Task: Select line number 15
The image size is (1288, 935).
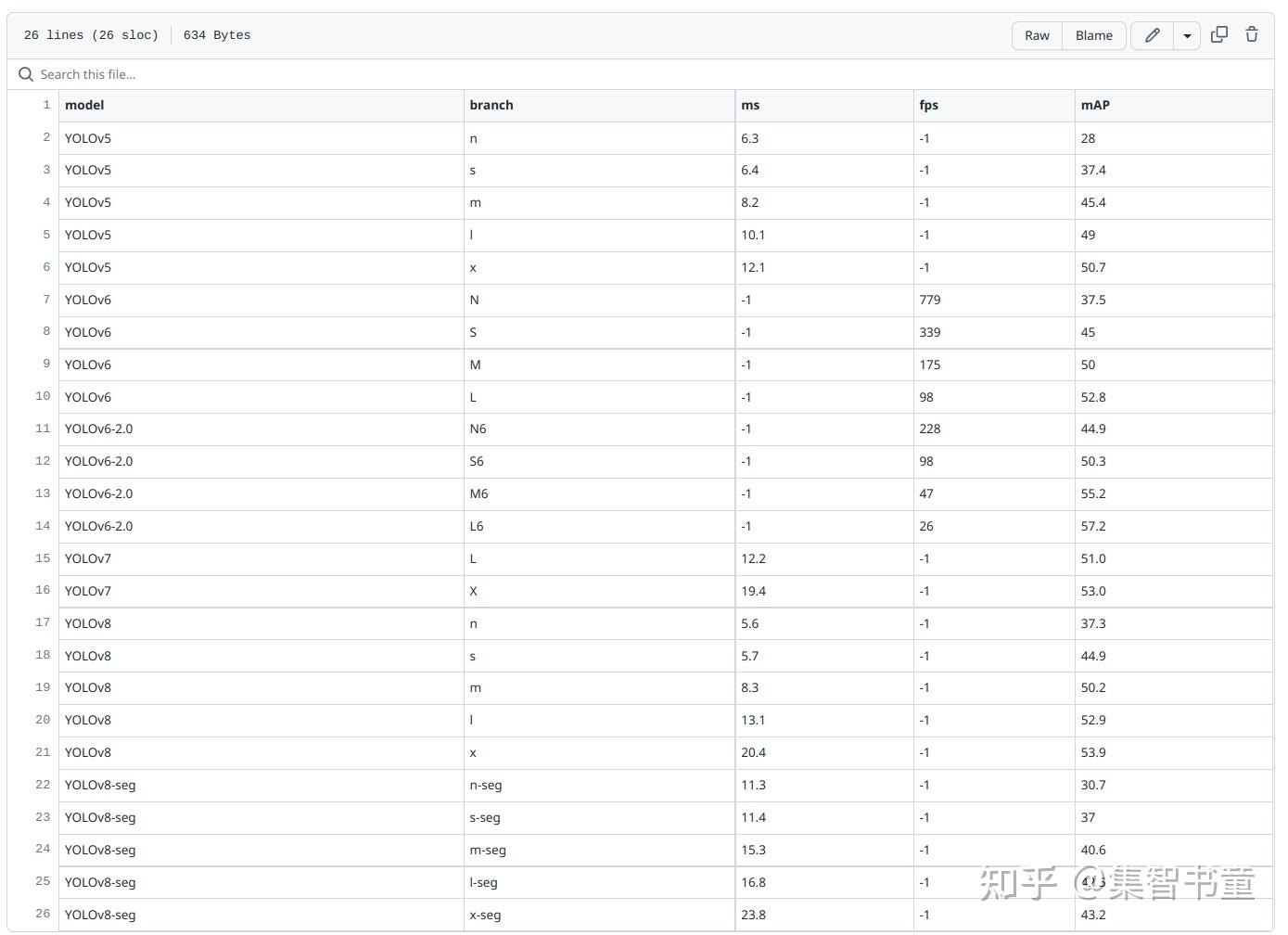Action: point(43,558)
